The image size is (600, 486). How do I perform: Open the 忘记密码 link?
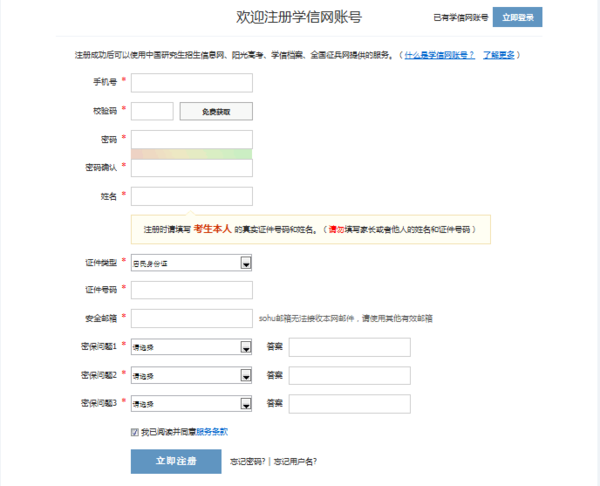coord(247,462)
